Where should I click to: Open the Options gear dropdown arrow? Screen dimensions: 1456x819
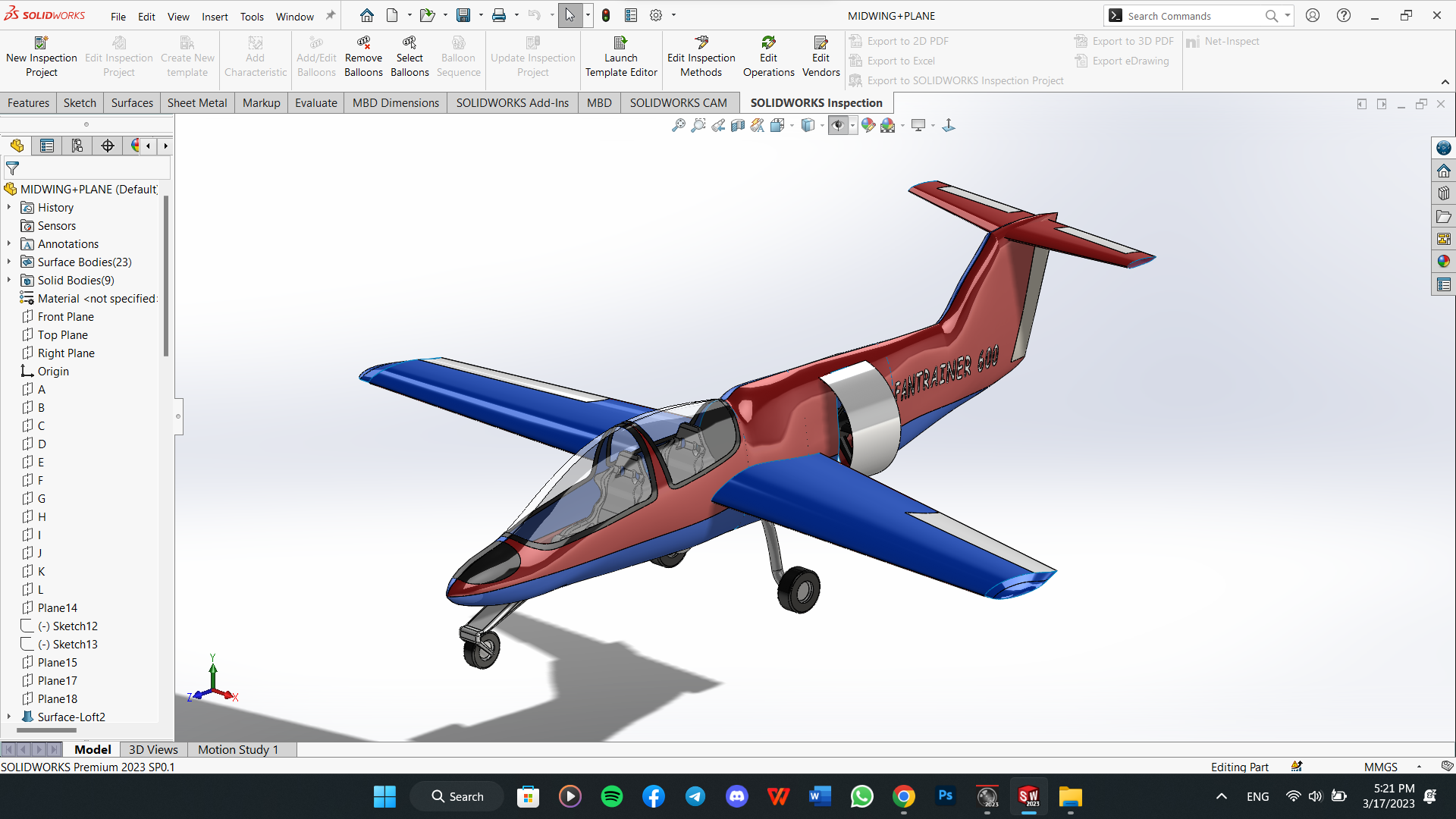pyautogui.click(x=673, y=15)
